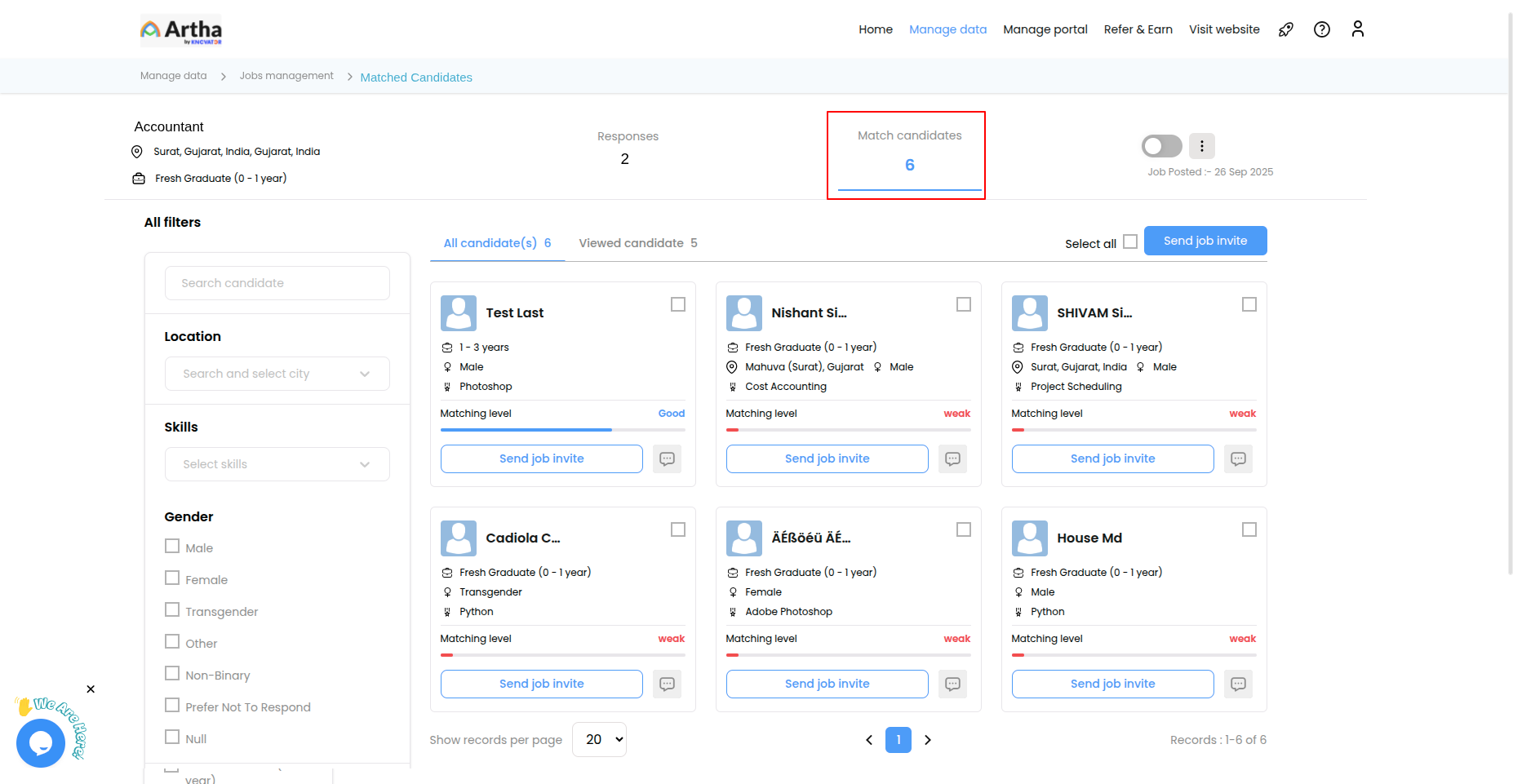1513x784 pixels.
Task: Open records per page dropdown
Action: pos(599,740)
